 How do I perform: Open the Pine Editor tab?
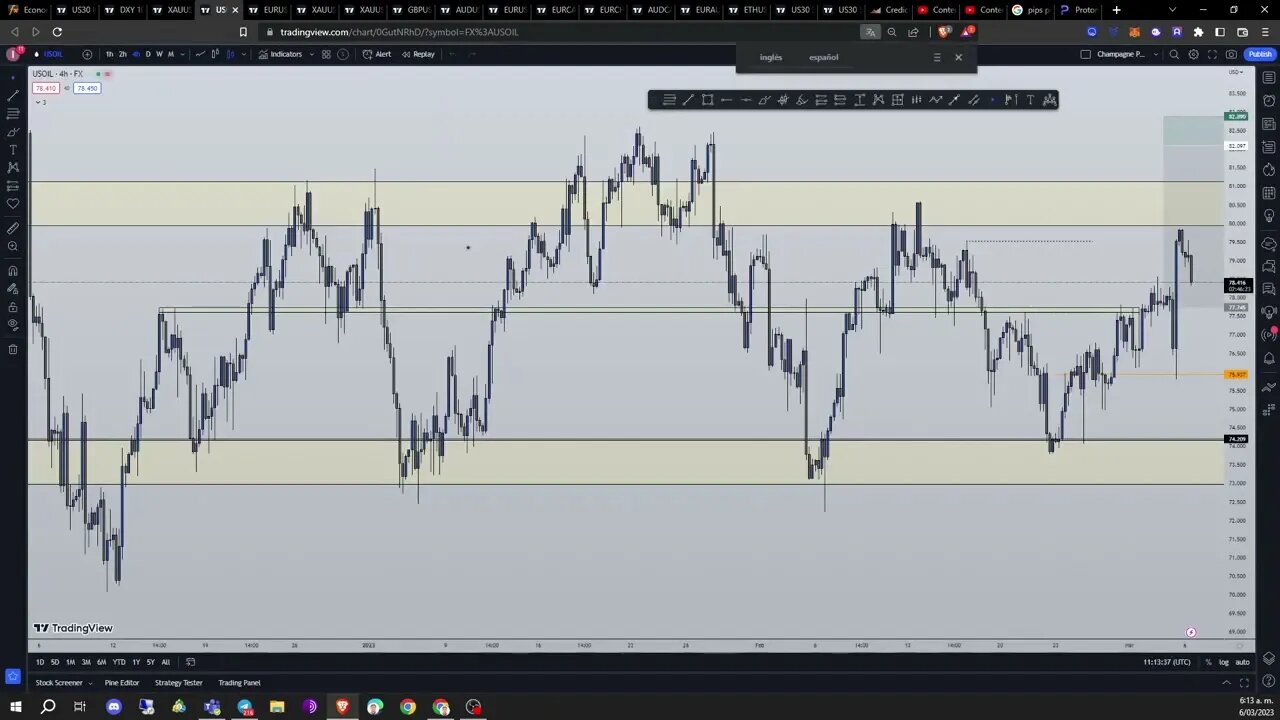click(x=122, y=683)
